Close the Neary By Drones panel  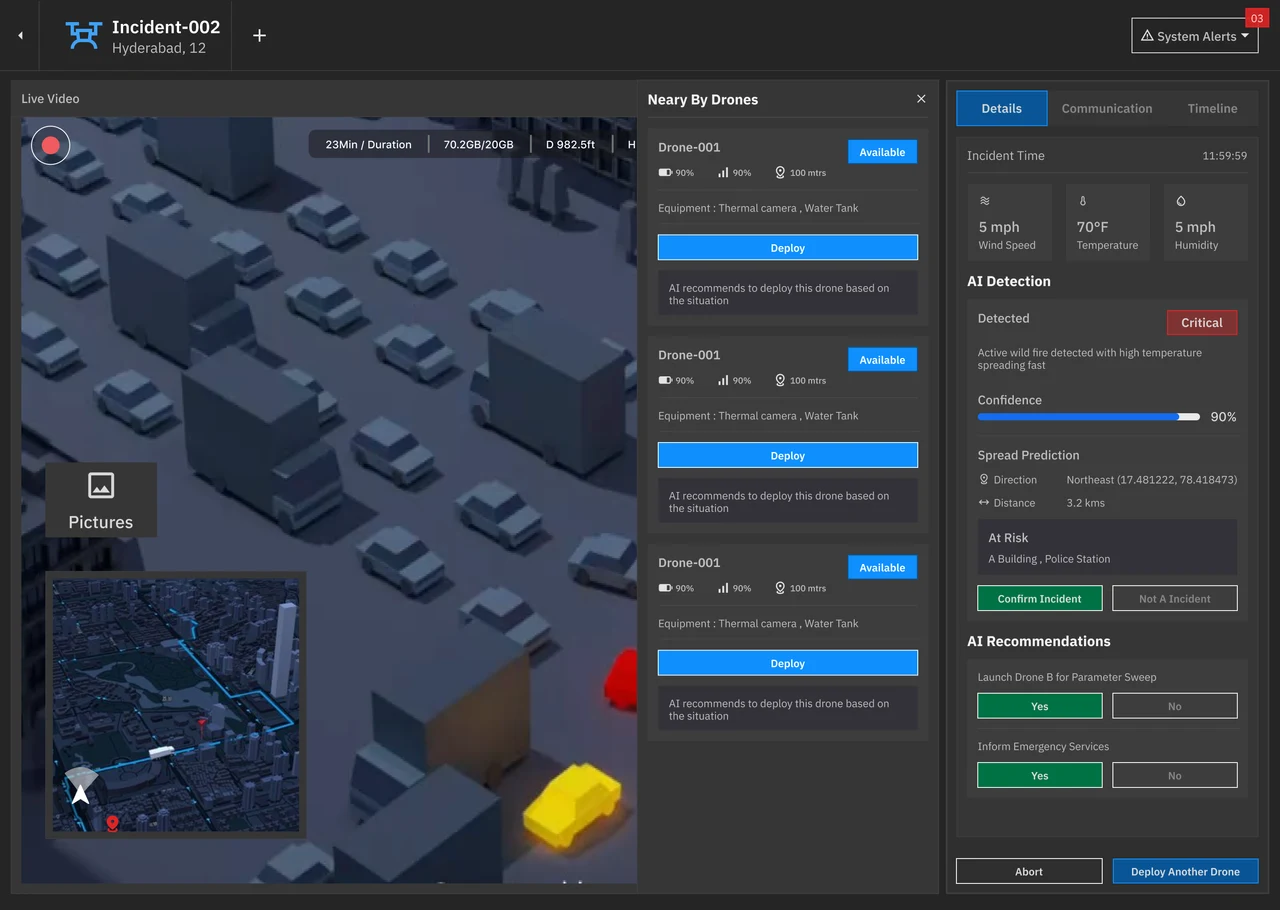pyautogui.click(x=921, y=99)
